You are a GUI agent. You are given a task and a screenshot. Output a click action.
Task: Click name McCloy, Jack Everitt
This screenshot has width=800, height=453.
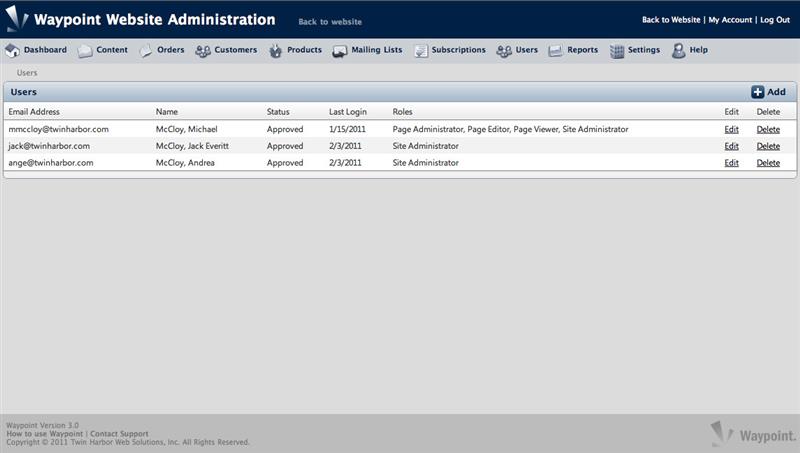tap(192, 146)
